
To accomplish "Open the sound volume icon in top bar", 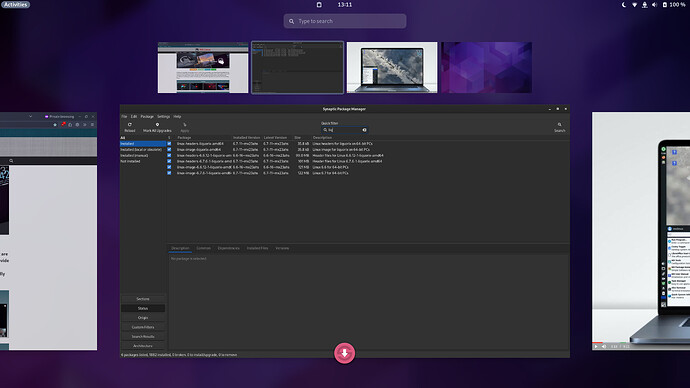I will coord(654,5).
